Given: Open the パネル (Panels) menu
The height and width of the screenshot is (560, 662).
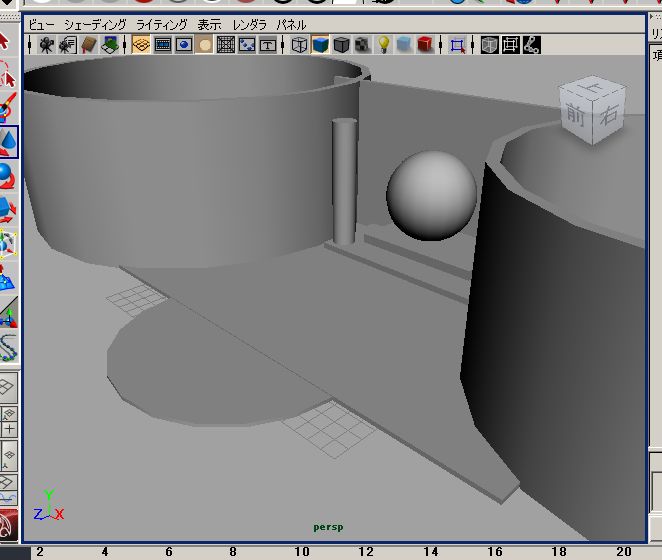Looking at the screenshot, I should (291, 24).
